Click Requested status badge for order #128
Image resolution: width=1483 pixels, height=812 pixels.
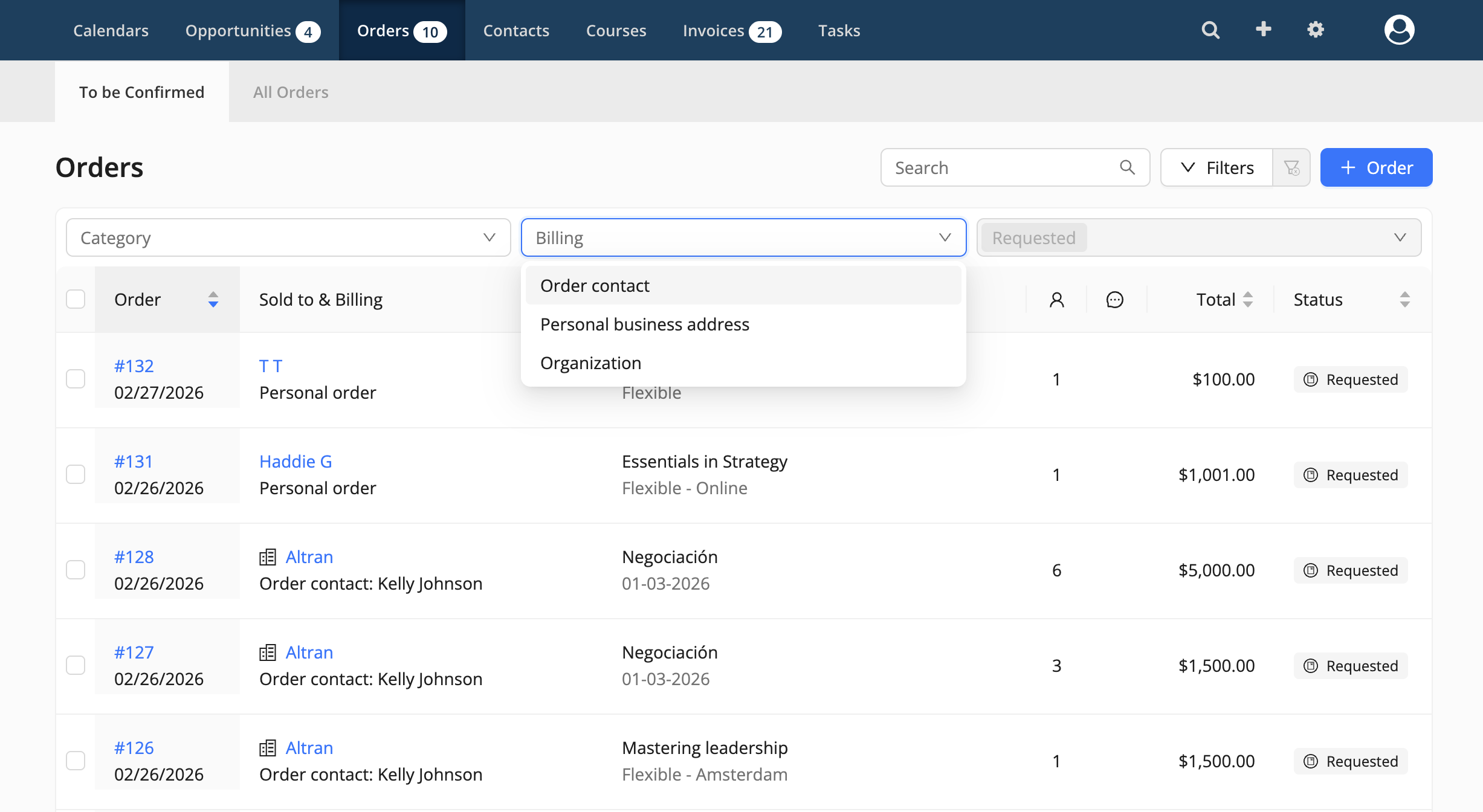pos(1351,570)
